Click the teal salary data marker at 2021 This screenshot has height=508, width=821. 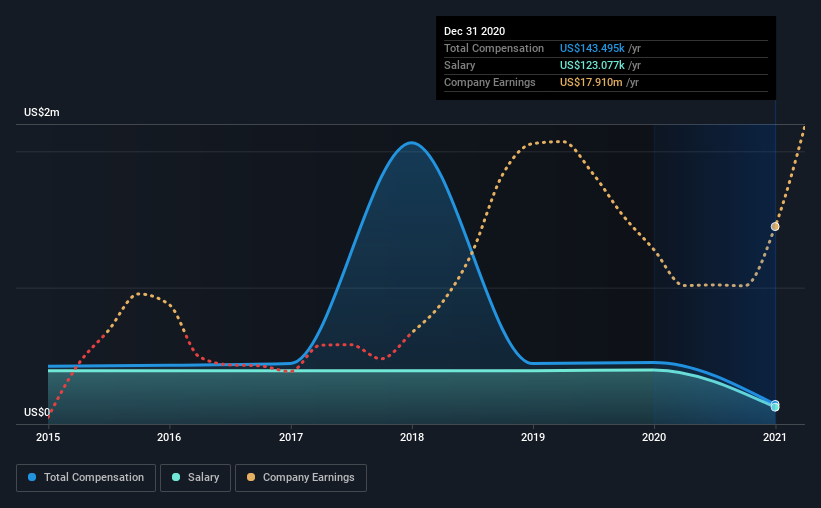coord(775,407)
